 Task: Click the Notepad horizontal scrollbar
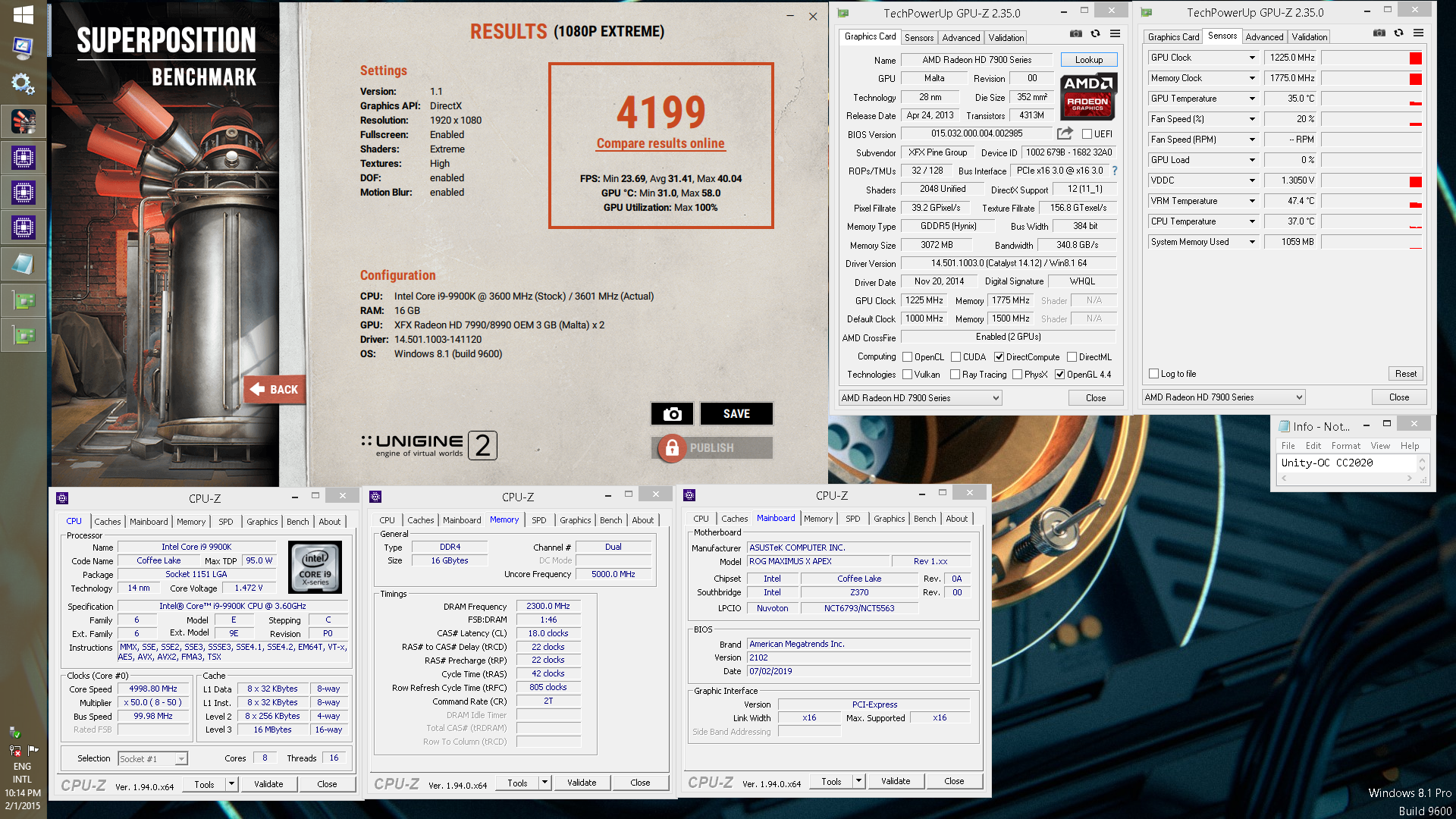pyautogui.click(x=1346, y=479)
